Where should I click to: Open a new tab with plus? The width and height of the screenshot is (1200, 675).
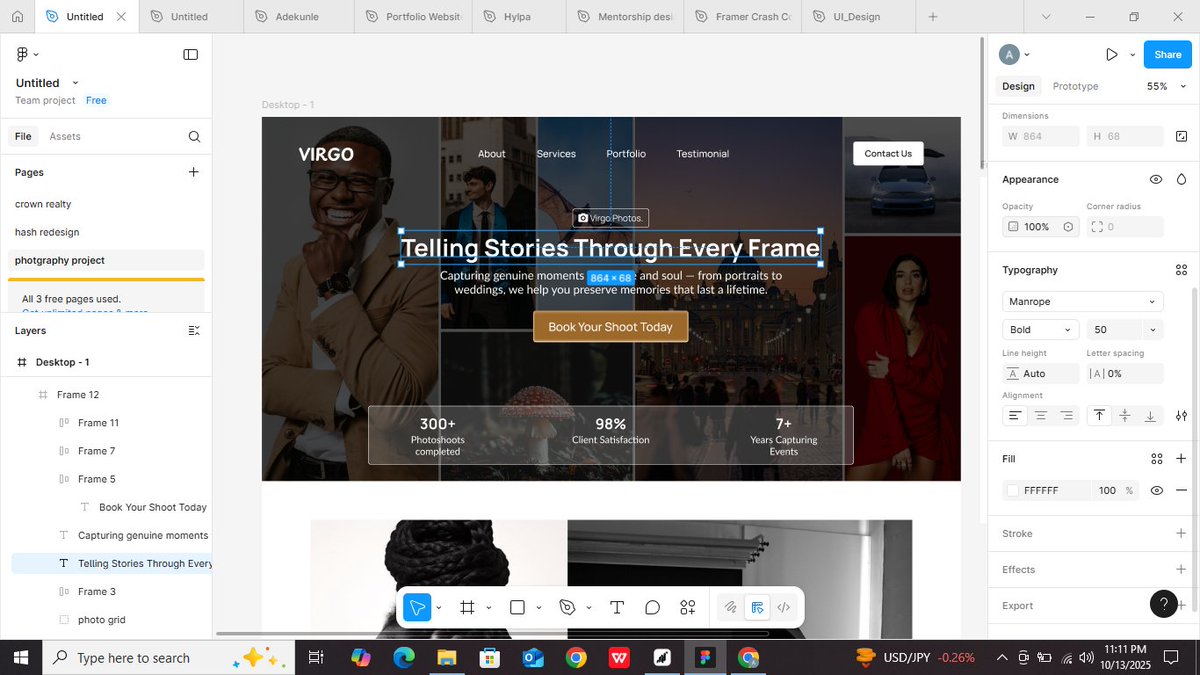pos(933,17)
